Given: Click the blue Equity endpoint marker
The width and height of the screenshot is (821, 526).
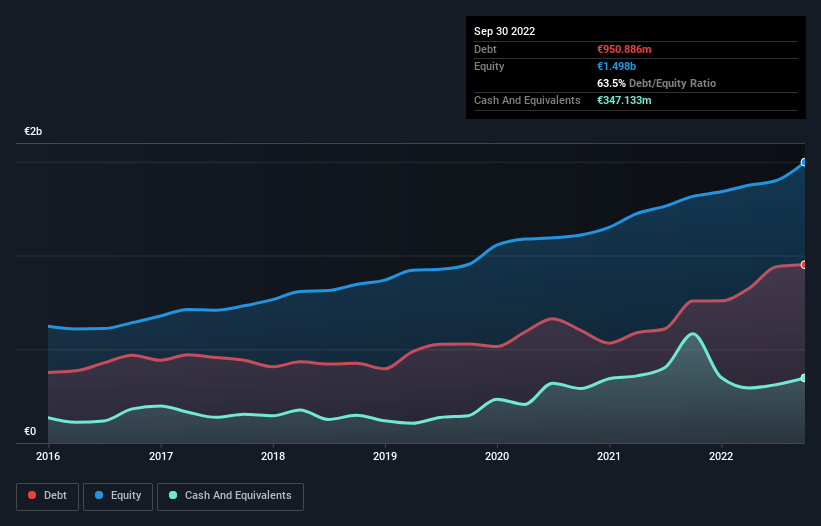Looking at the screenshot, I should tap(804, 163).
